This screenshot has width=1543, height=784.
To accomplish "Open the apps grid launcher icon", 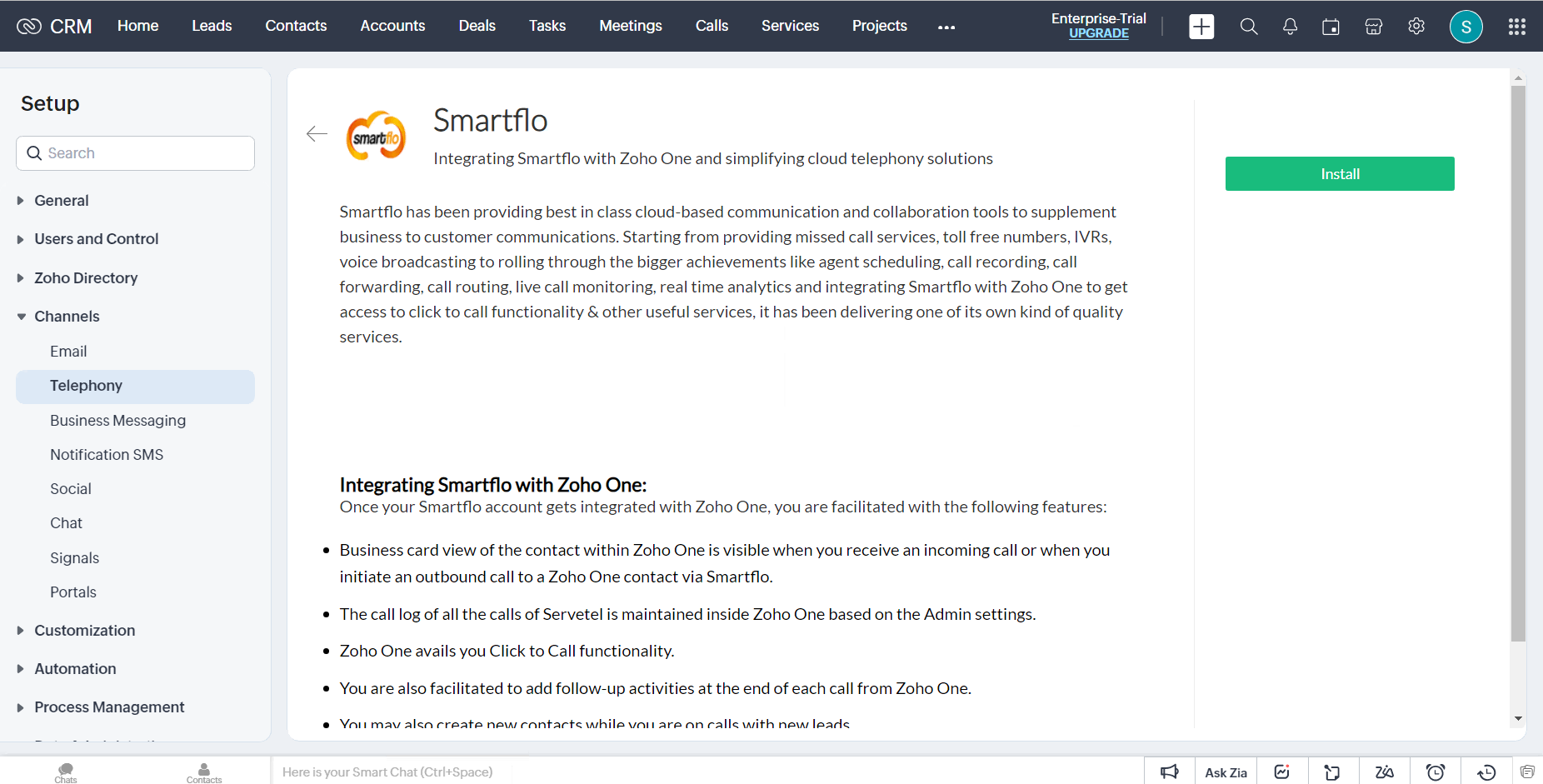I will coord(1516,27).
